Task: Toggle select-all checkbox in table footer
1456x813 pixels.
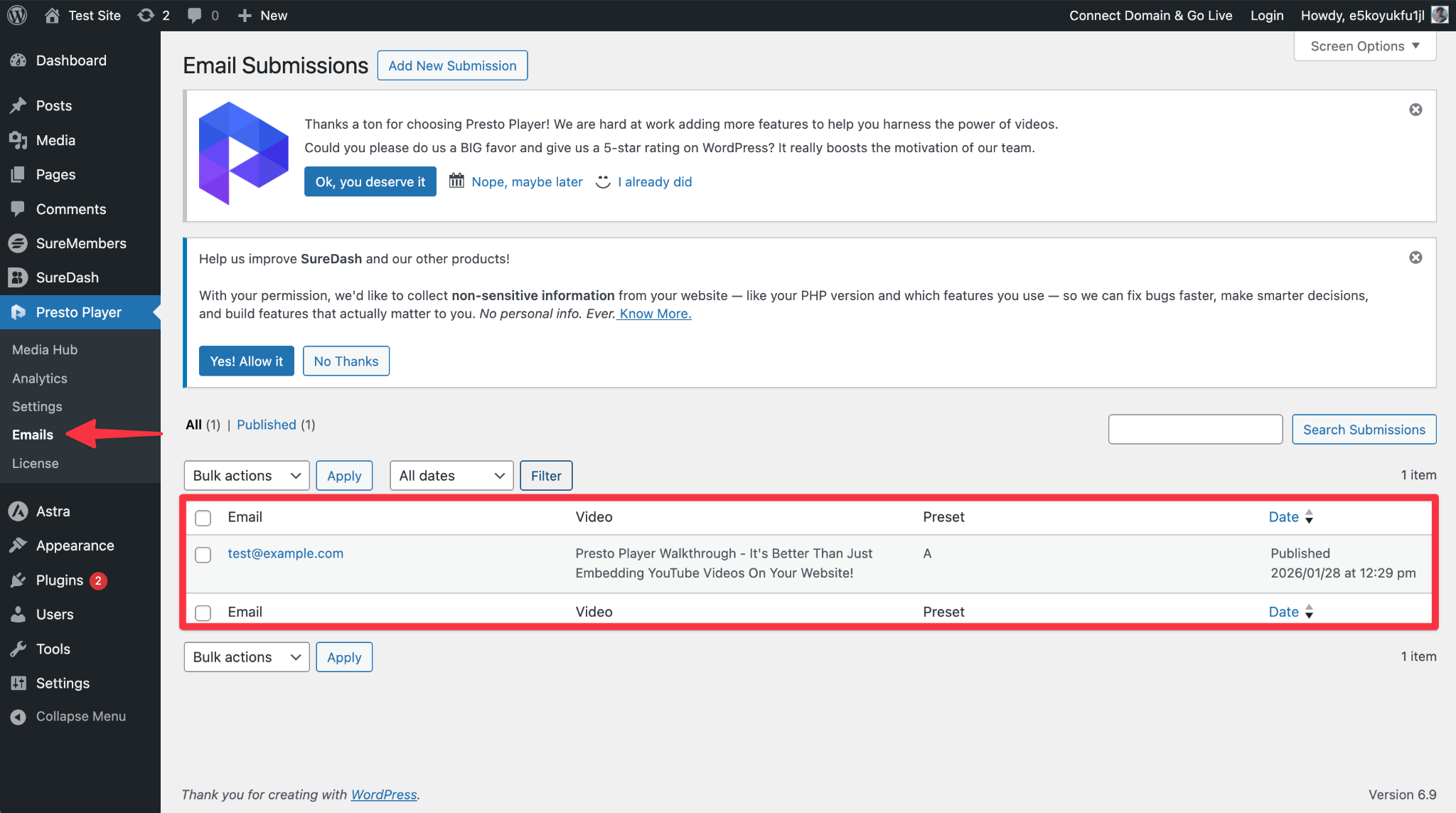Action: 203,612
